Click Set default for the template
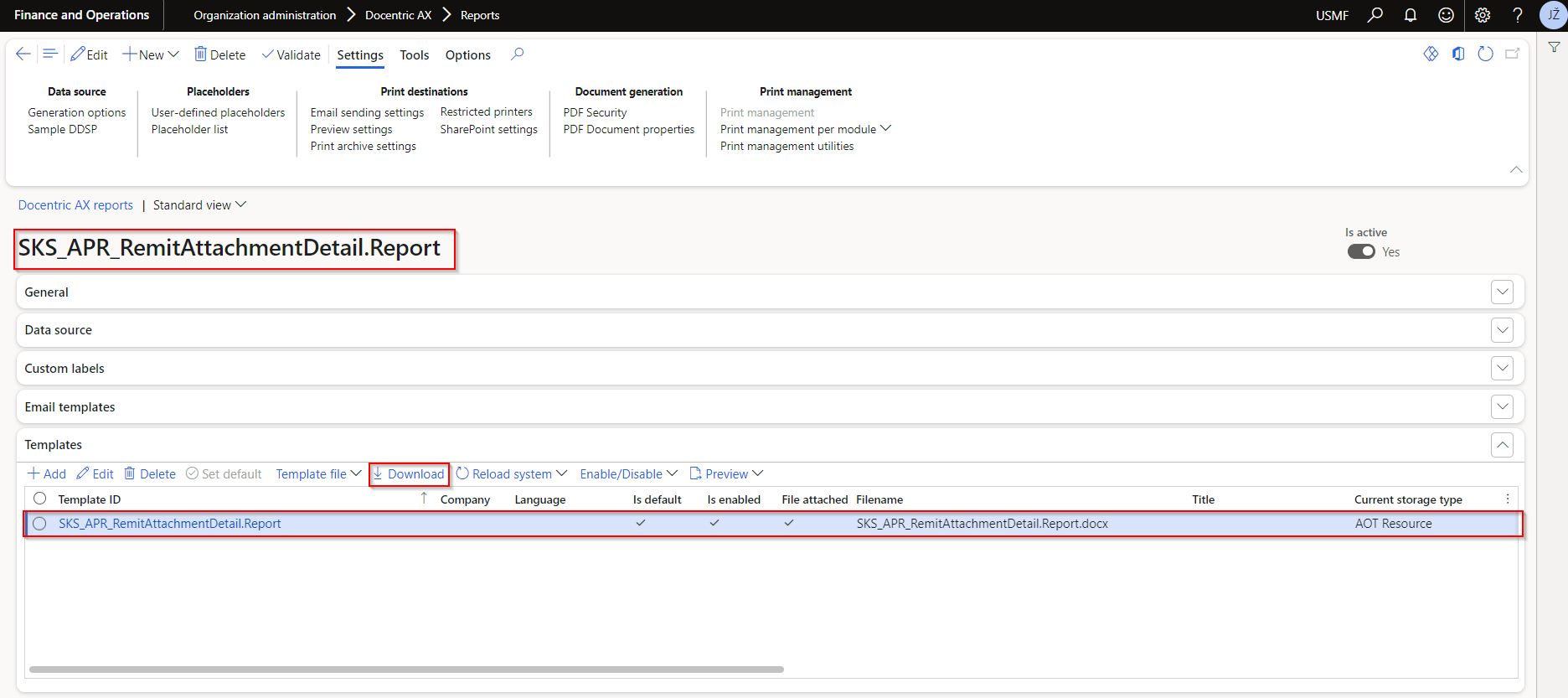 point(224,473)
